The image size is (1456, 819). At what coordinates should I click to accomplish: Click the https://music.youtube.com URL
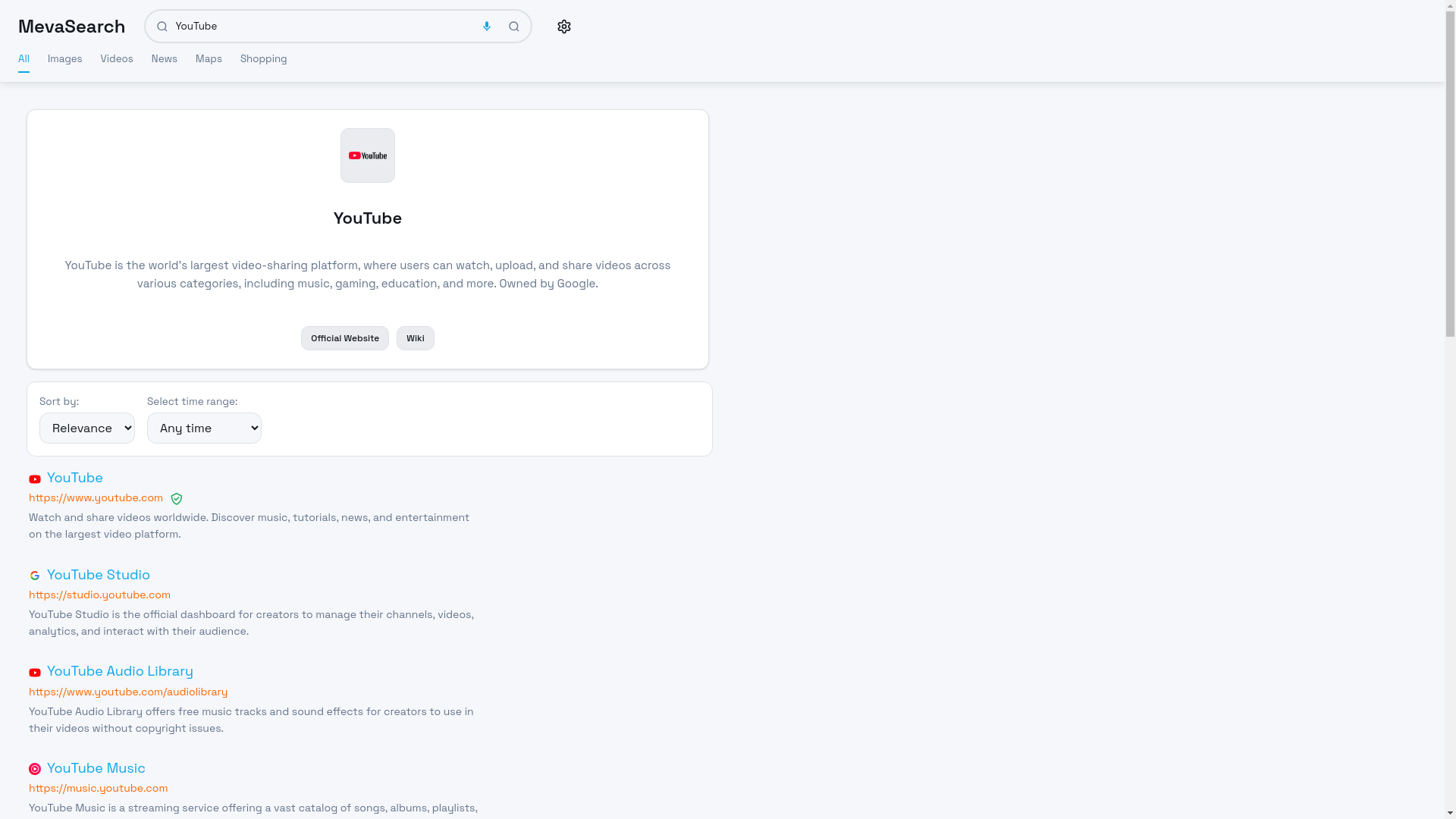coord(99,789)
